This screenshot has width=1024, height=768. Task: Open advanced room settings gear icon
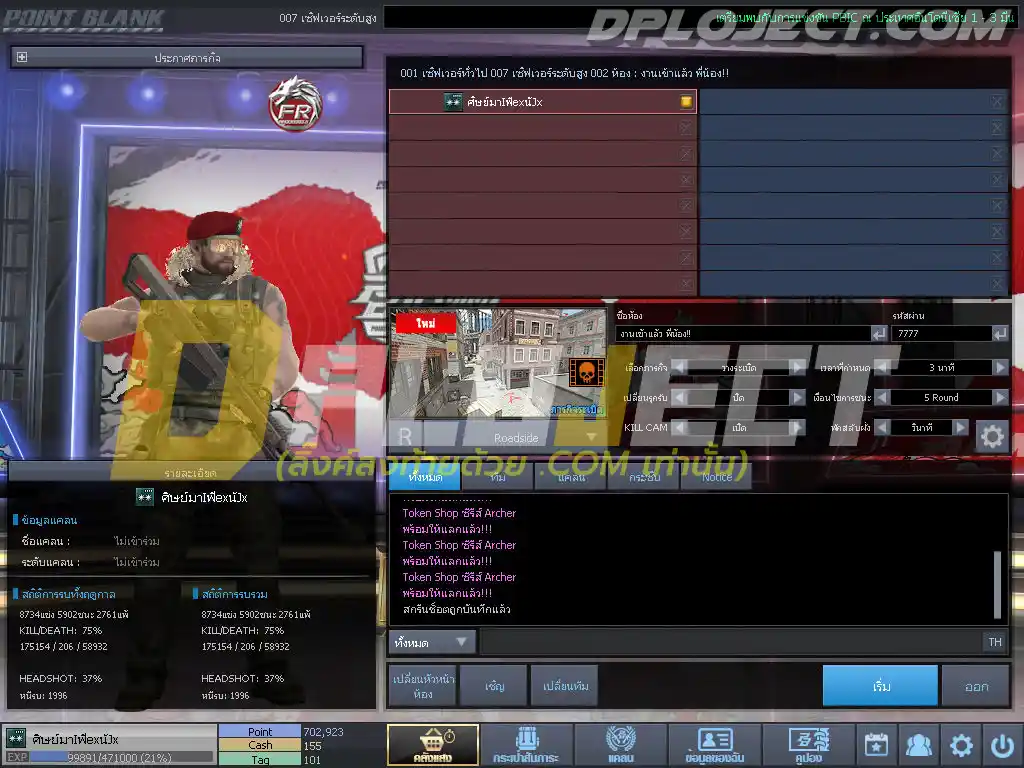pyautogui.click(x=992, y=436)
